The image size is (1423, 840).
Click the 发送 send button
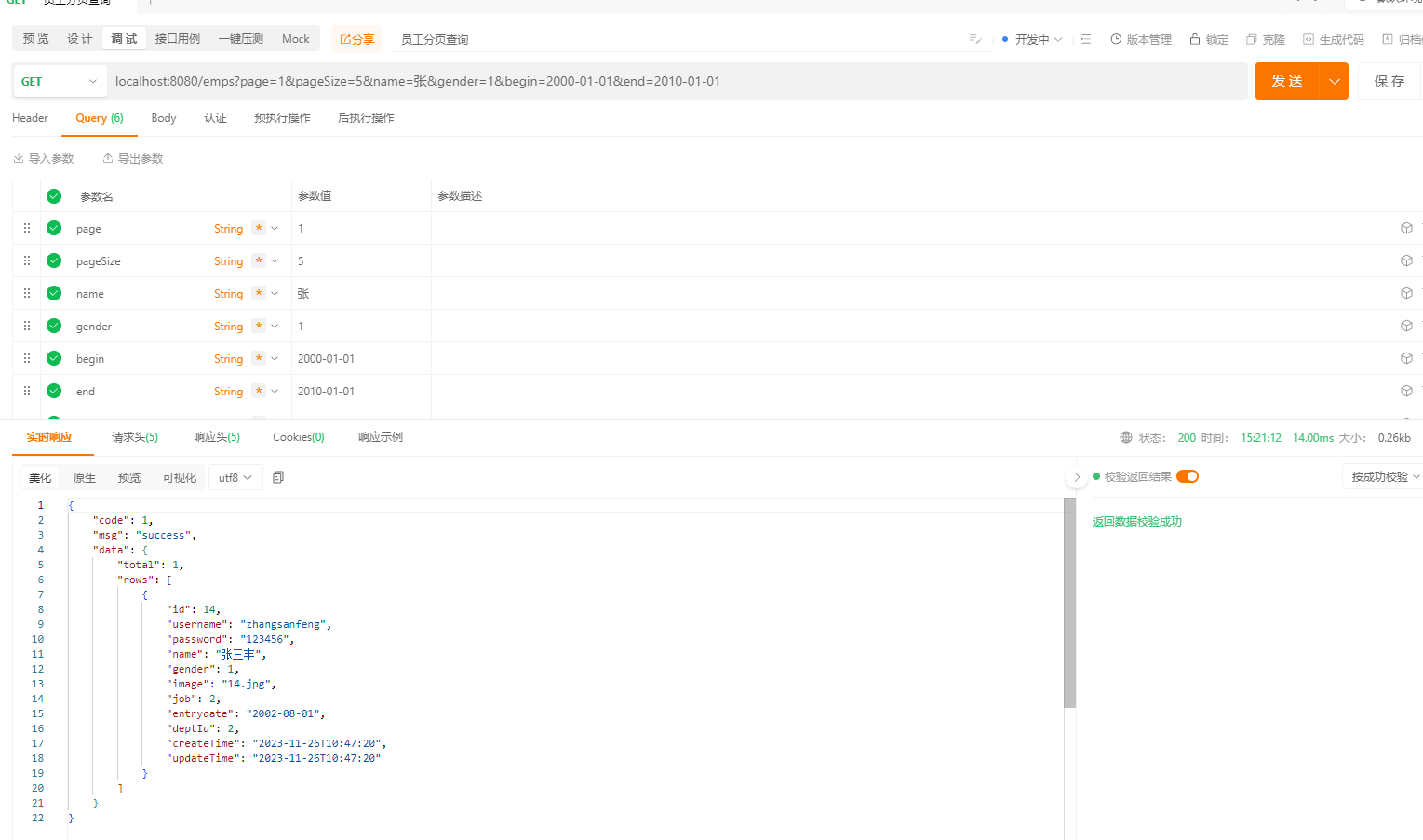(x=1286, y=81)
